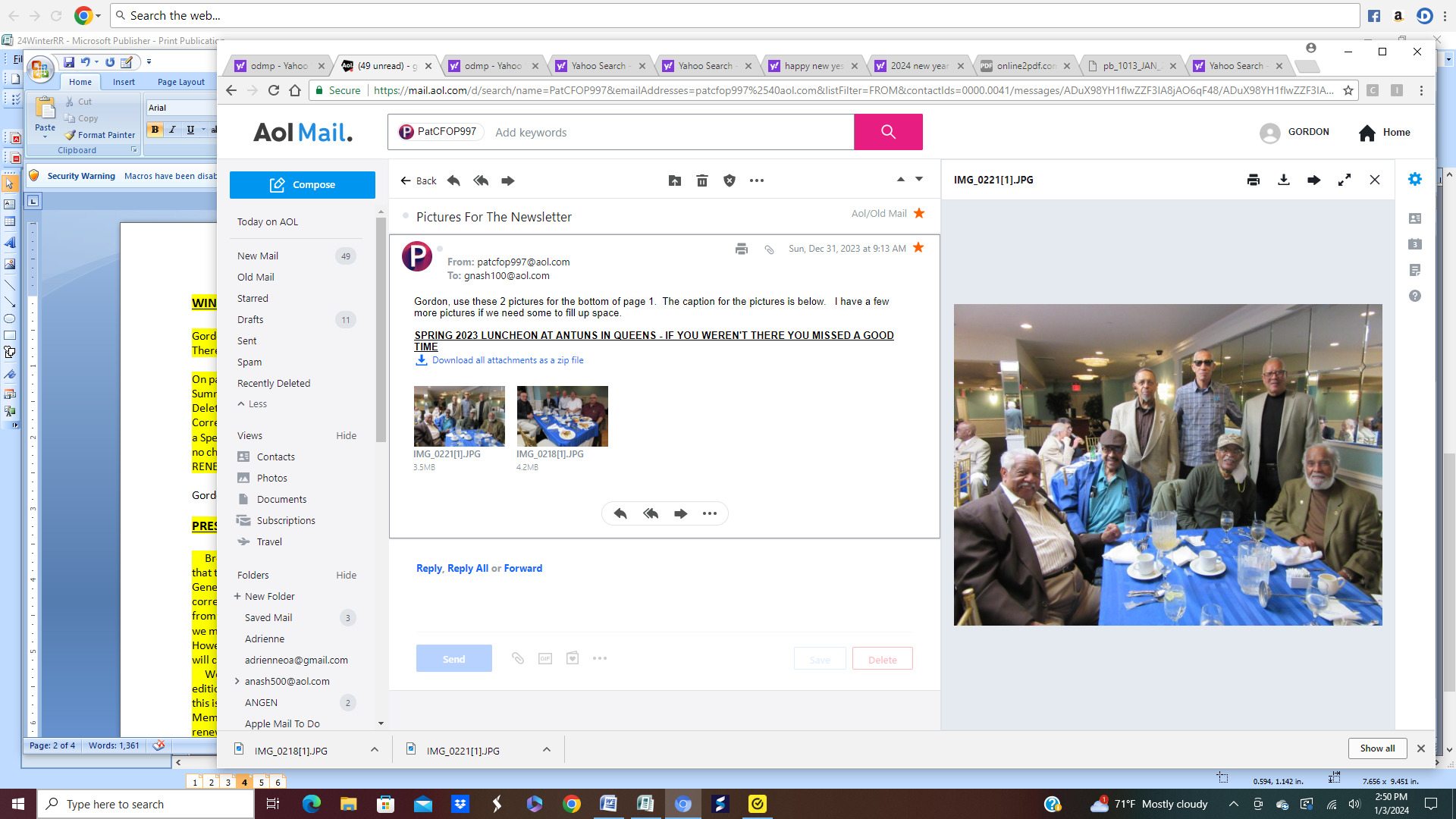This screenshot has width=1456, height=819.
Task: Toggle the star on Pictures For The Newsletter subject
Action: [x=919, y=213]
